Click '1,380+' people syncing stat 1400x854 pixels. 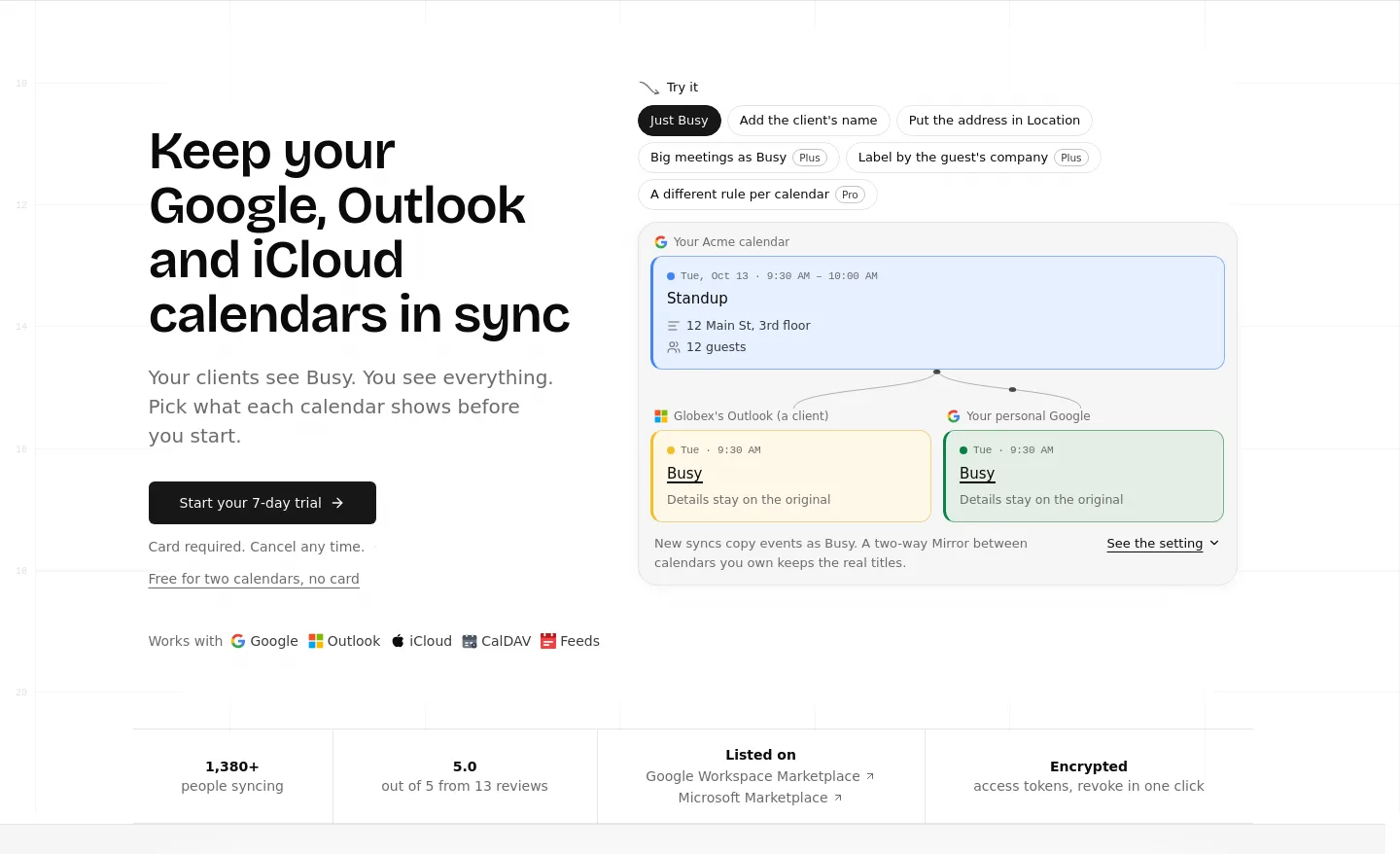232,766
